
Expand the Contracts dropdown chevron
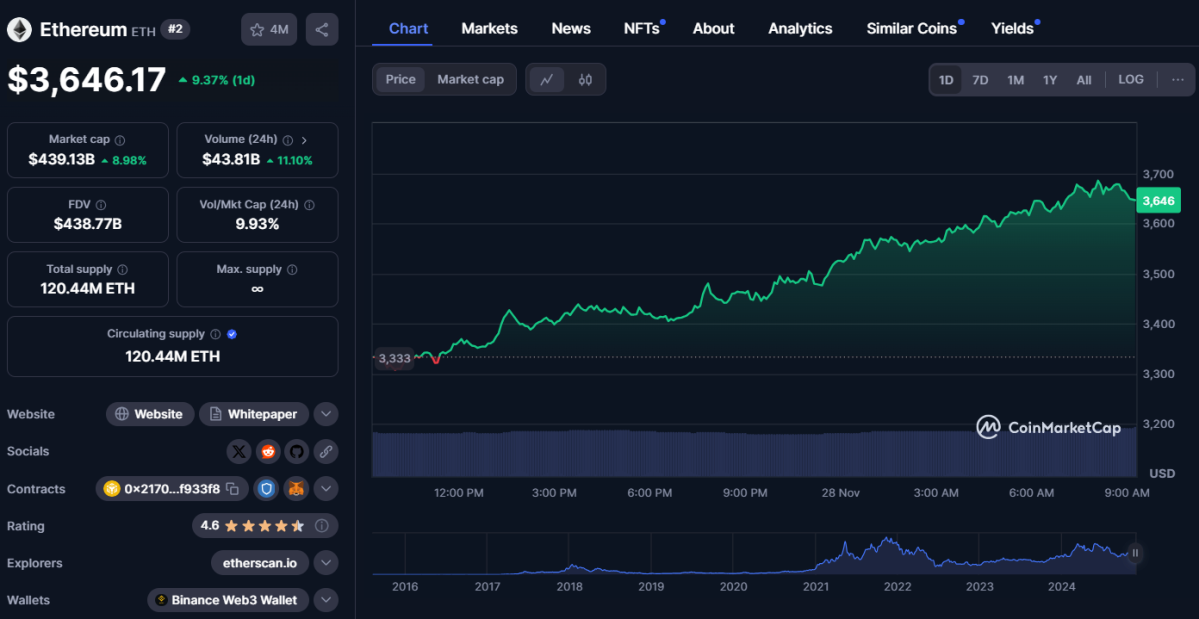(325, 489)
